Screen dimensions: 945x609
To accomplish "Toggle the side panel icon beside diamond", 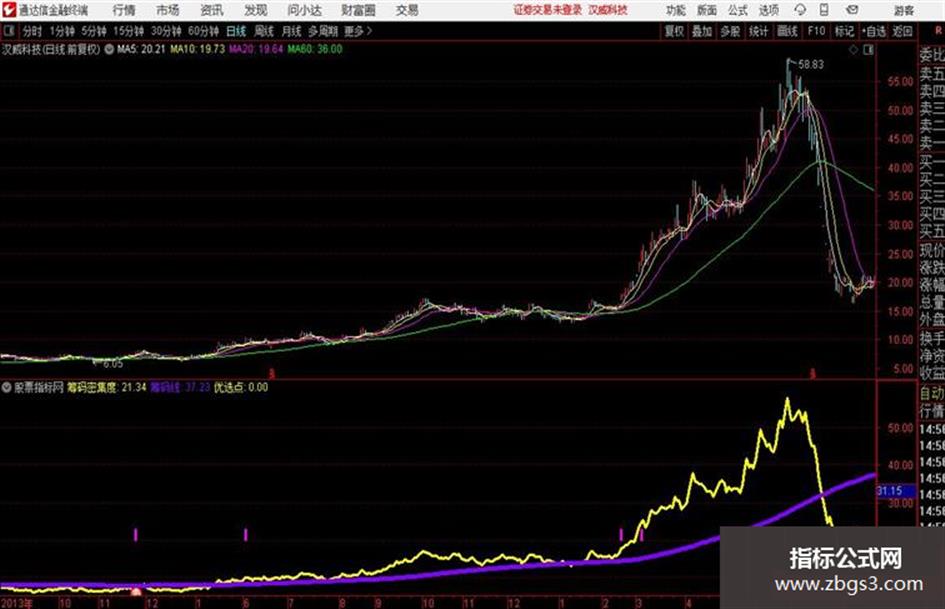I will point(868,50).
